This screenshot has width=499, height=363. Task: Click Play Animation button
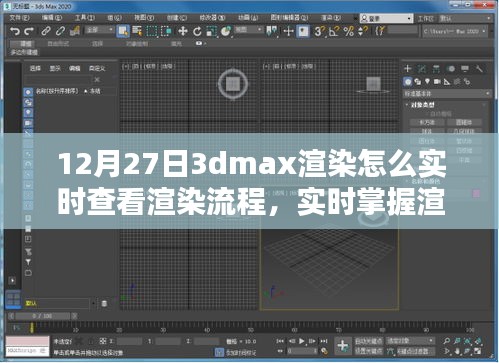[302, 341]
